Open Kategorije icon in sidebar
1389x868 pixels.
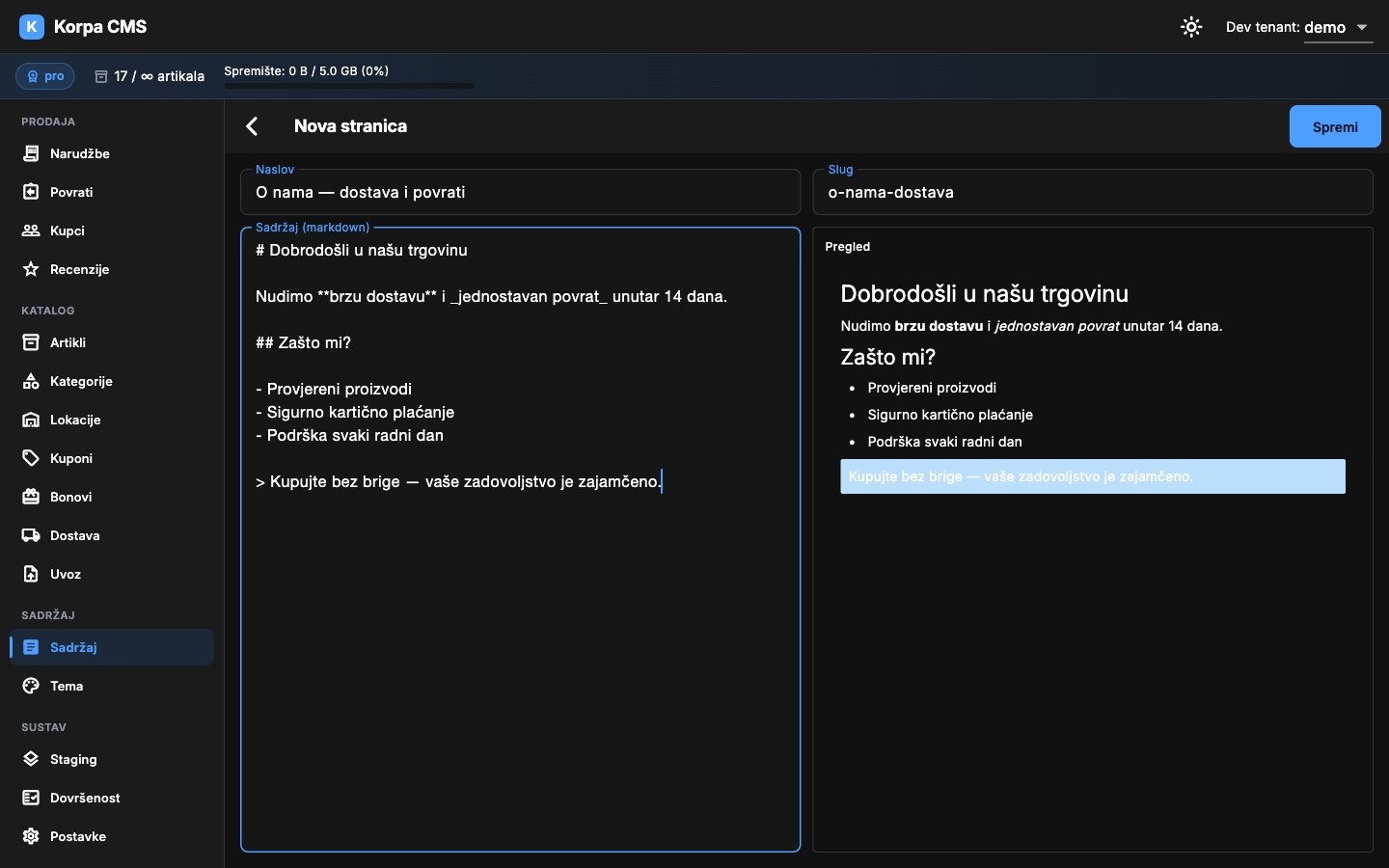31,381
